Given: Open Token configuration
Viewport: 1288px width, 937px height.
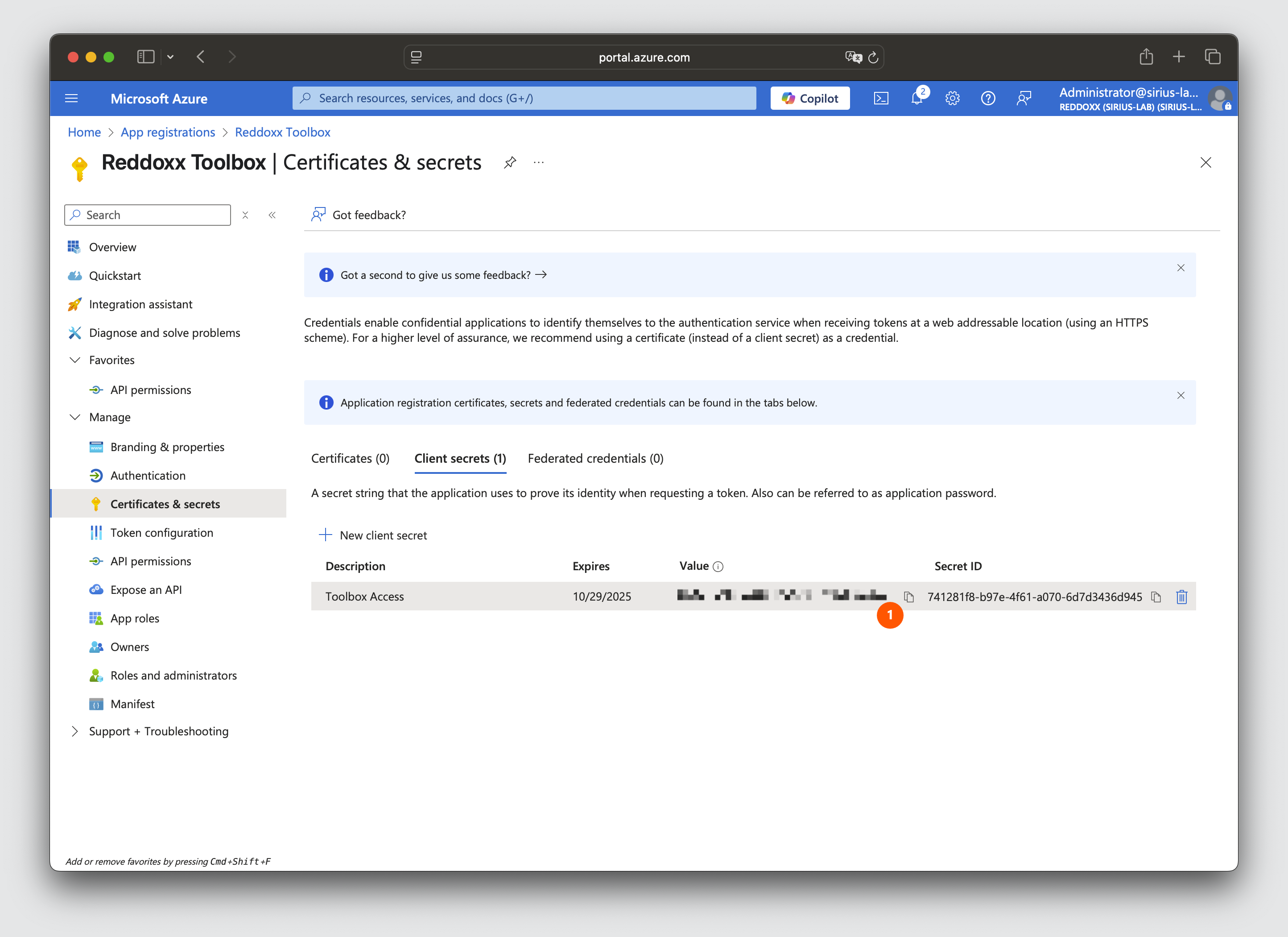Looking at the screenshot, I should coord(162,533).
